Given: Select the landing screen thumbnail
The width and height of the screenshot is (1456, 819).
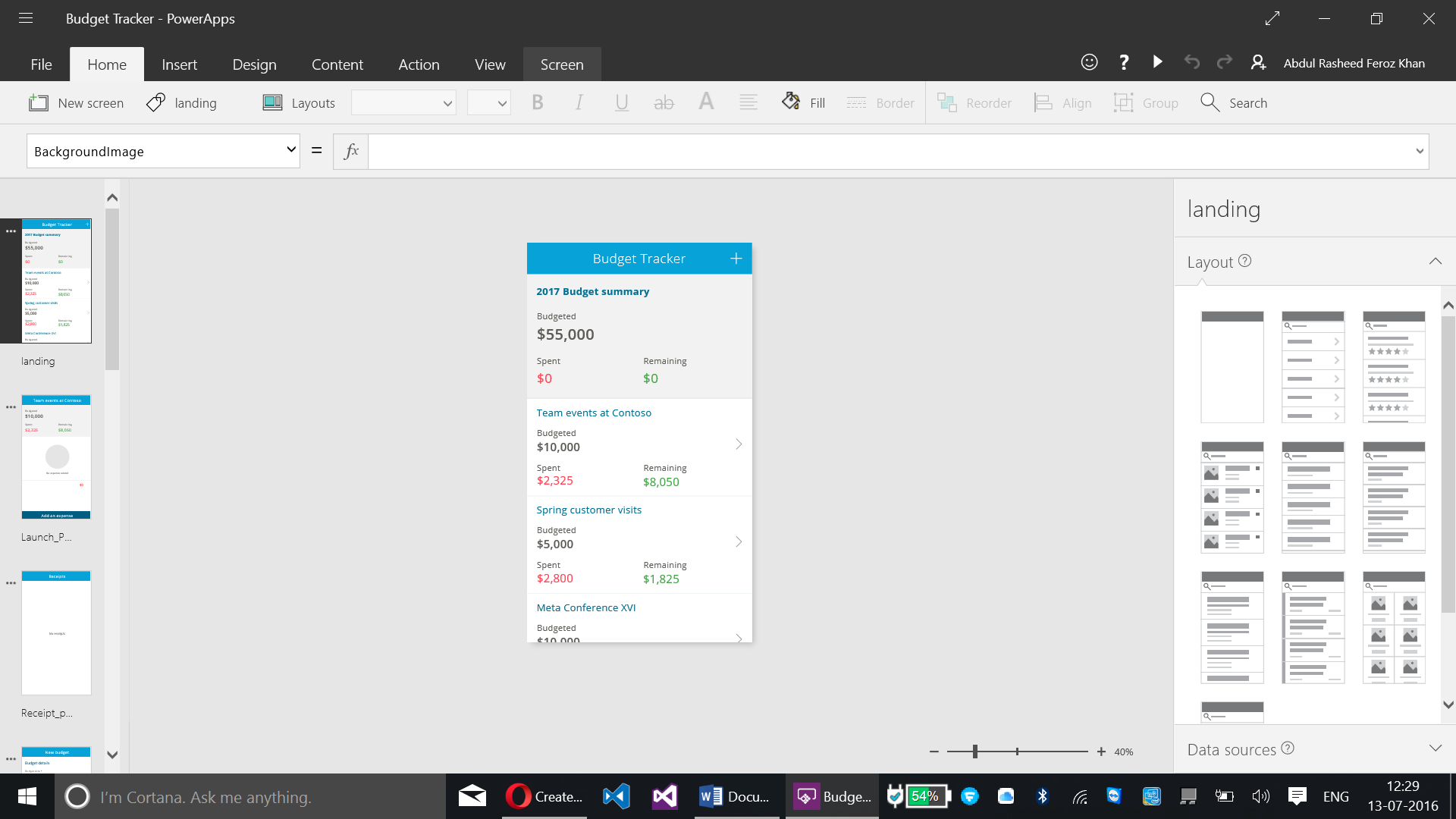Looking at the screenshot, I should click(57, 281).
